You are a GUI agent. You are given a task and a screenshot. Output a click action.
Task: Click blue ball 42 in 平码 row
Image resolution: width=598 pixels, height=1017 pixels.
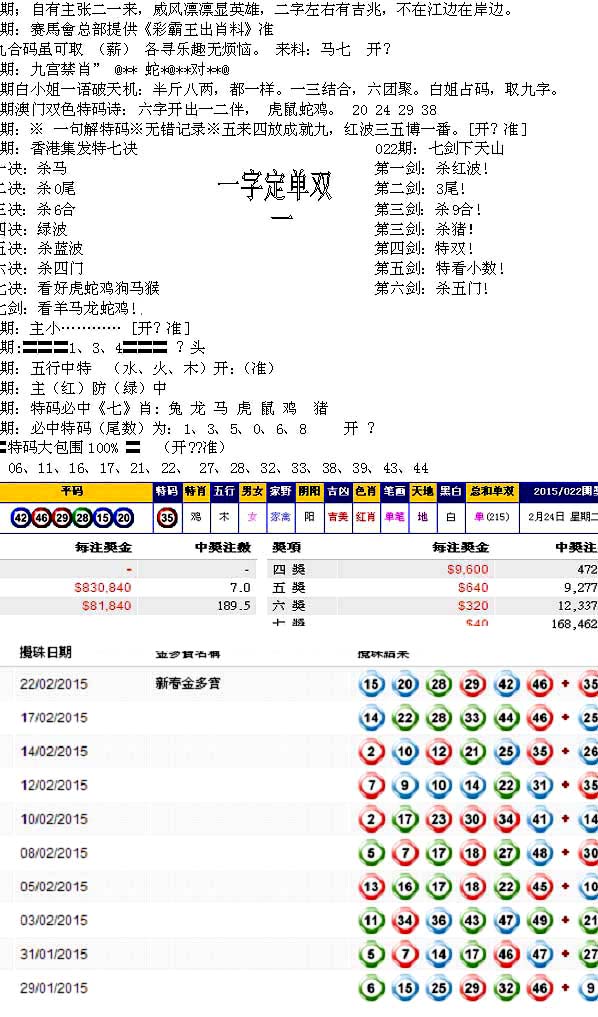(x=21, y=518)
